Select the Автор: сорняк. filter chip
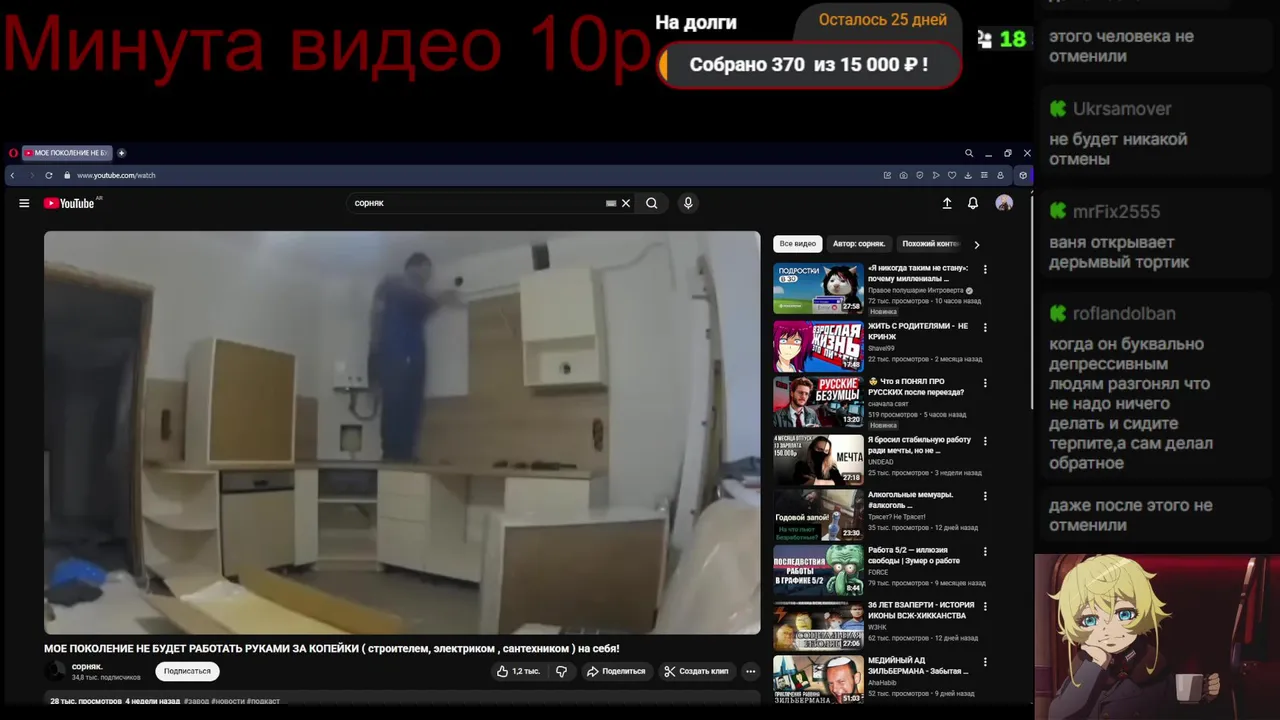Image resolution: width=1280 pixels, height=720 pixels. point(859,244)
